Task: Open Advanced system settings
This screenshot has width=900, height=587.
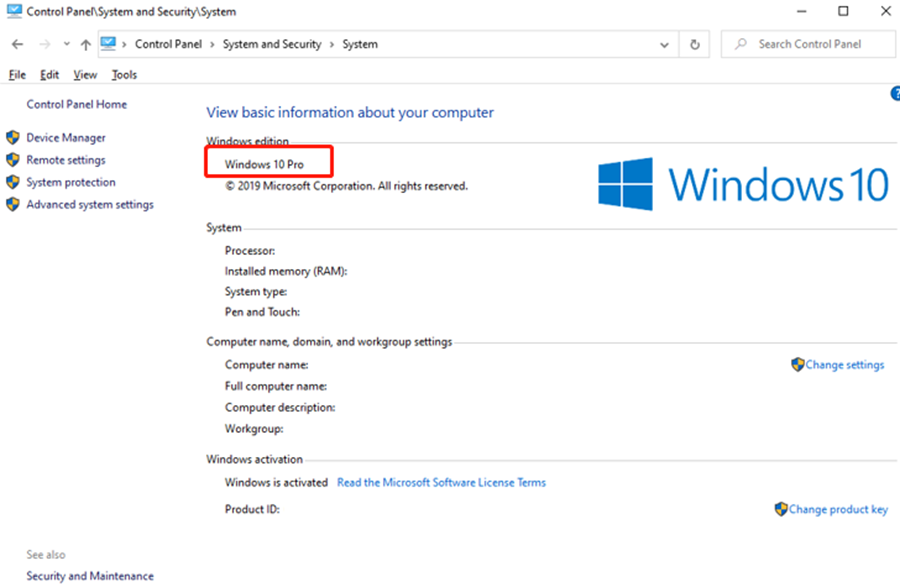Action: [x=90, y=205]
